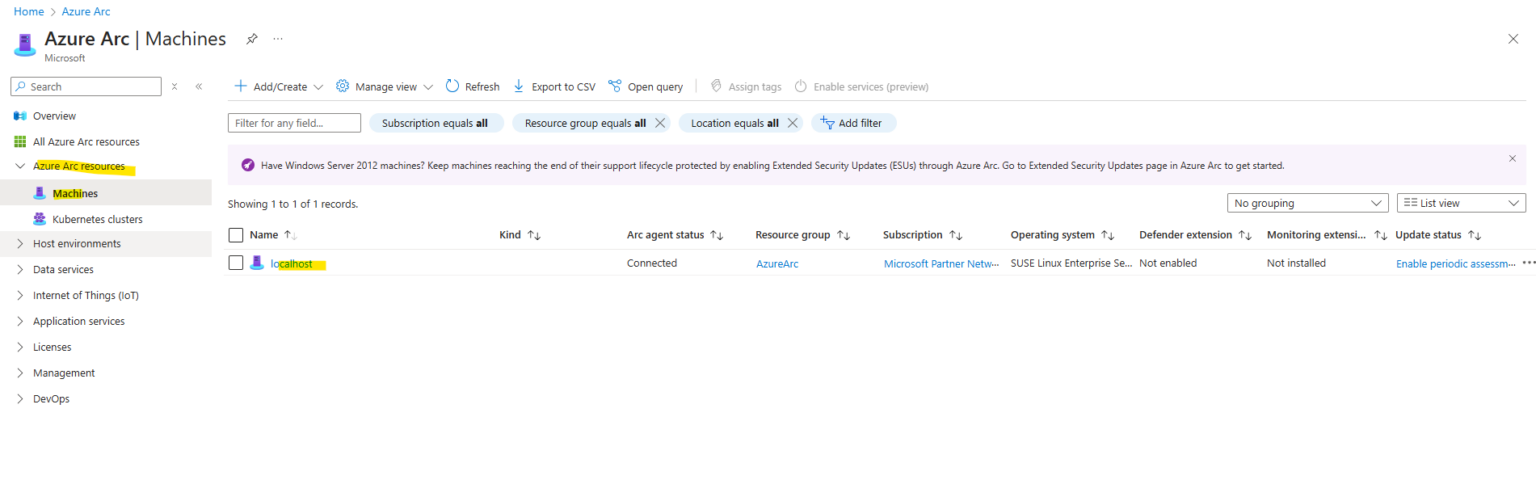Open the Location equals all filter

coord(734,123)
